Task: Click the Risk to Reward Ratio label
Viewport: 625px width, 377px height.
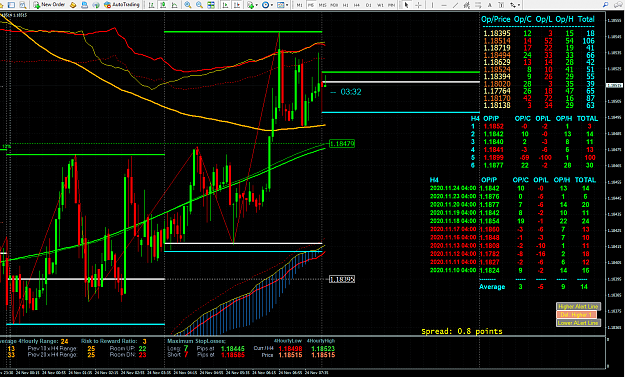Action: click(x=109, y=341)
